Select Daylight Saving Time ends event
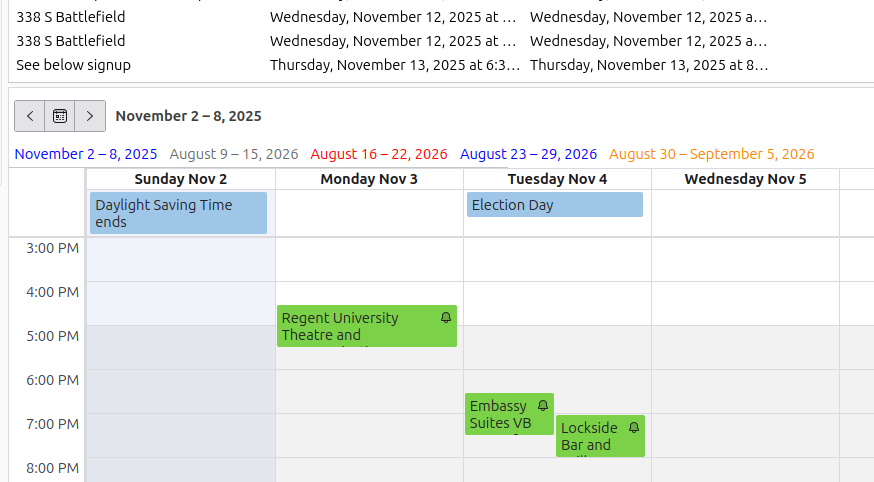The height and width of the screenshot is (482, 874). (178, 213)
